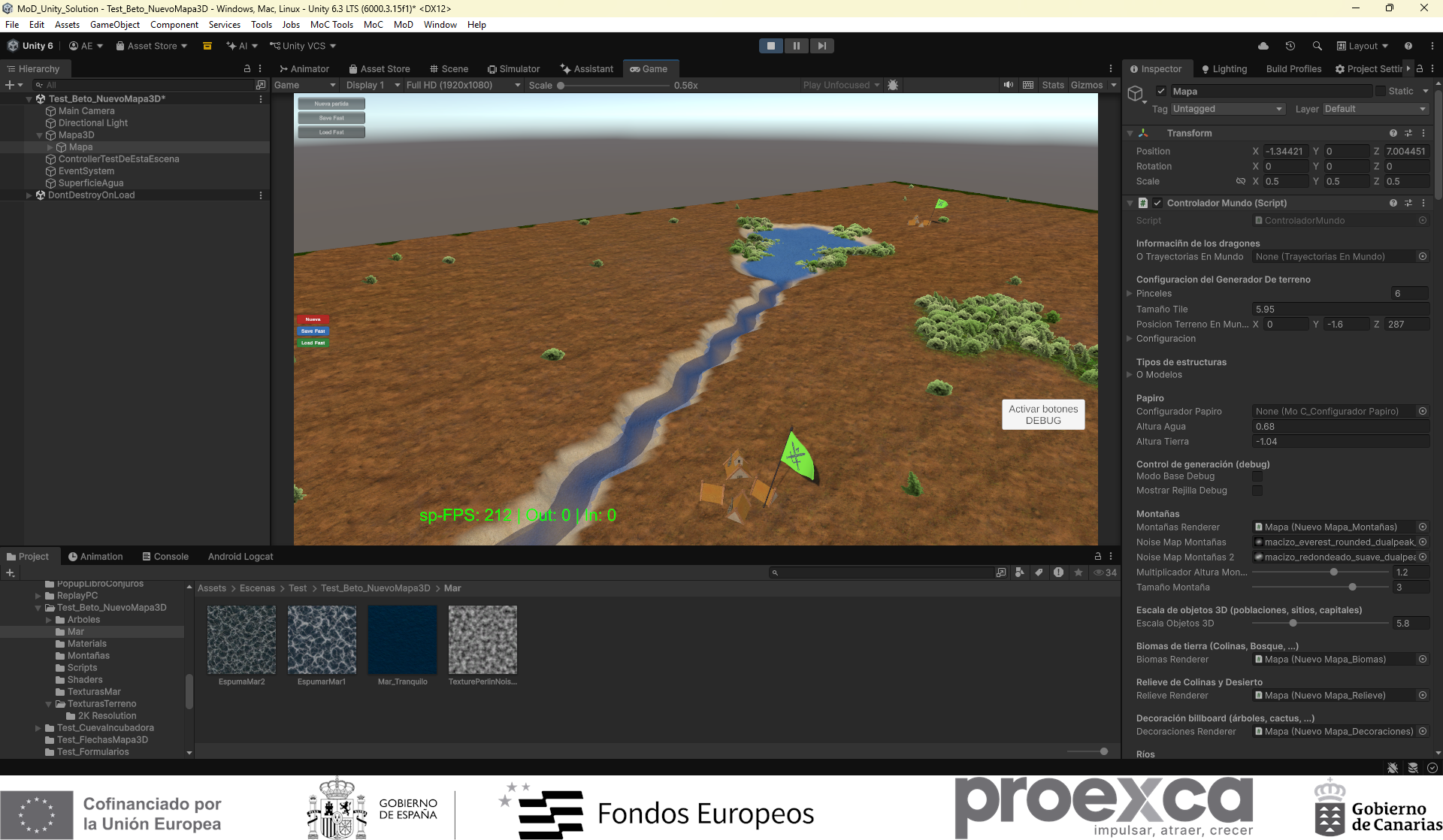Toggle the game view mute audio icon
Image resolution: width=1443 pixels, height=840 pixels.
[1009, 85]
